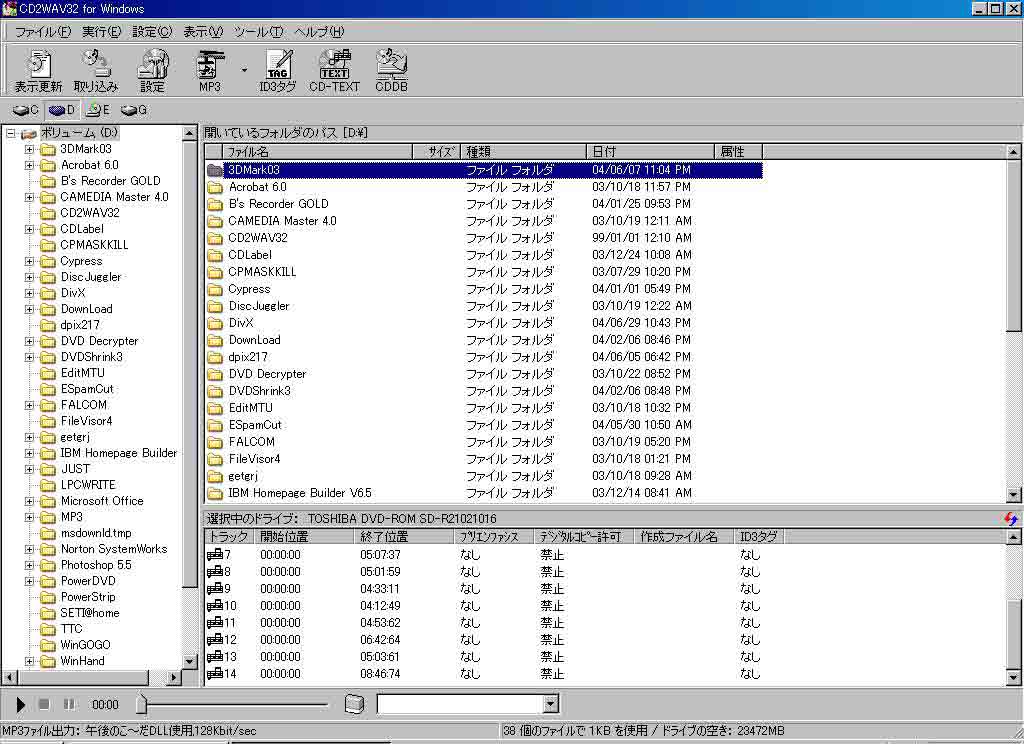Select track 10 icon in track list

click(214, 606)
